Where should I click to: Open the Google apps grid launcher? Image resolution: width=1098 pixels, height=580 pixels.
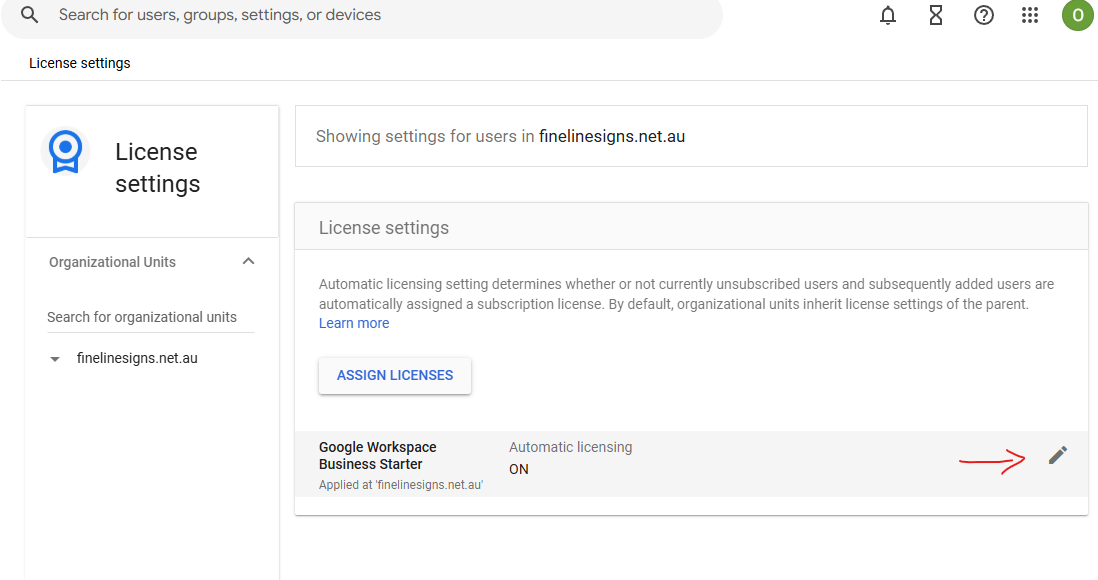coord(1030,15)
